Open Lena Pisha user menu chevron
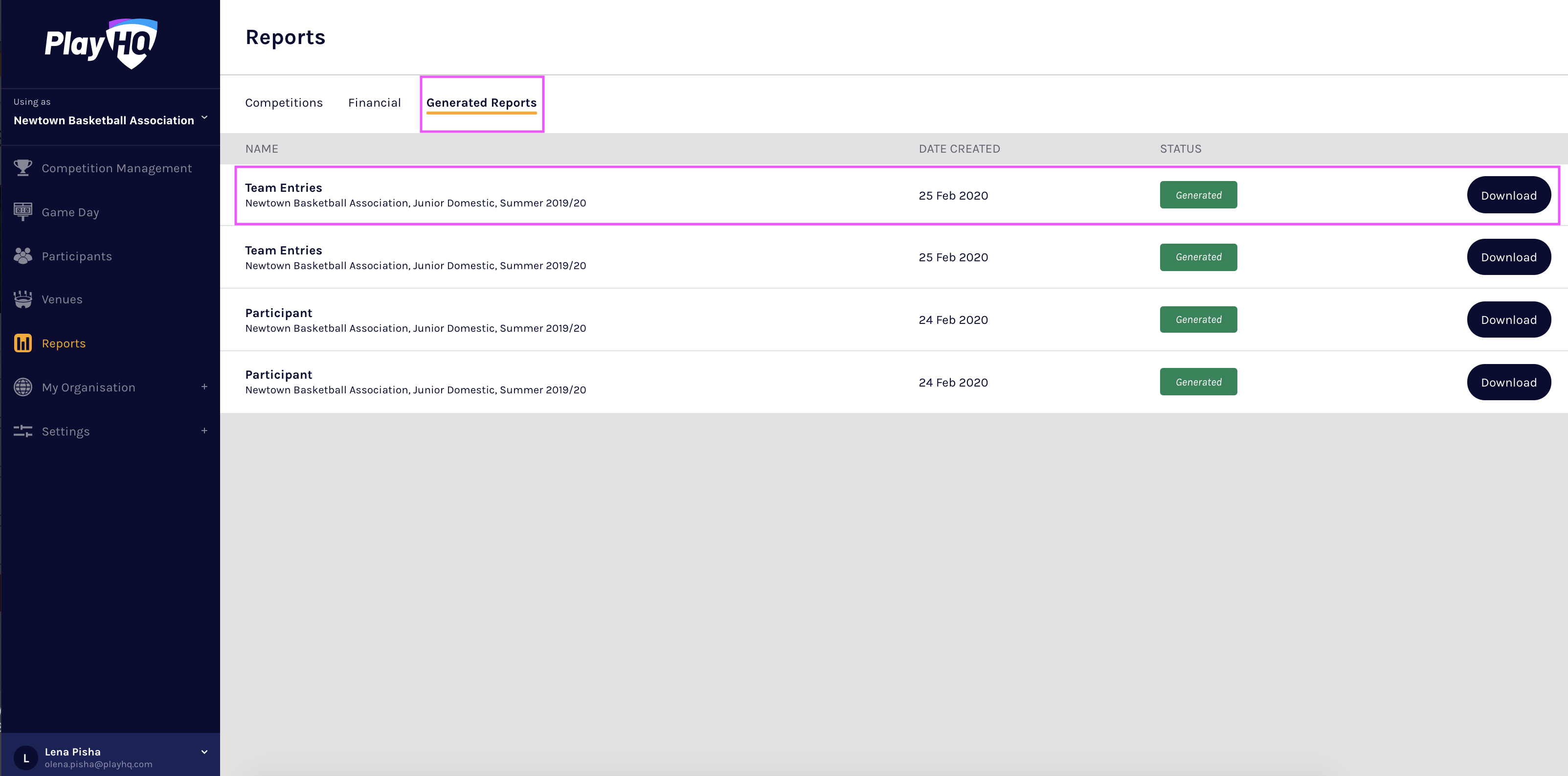1568x776 pixels. (x=204, y=752)
